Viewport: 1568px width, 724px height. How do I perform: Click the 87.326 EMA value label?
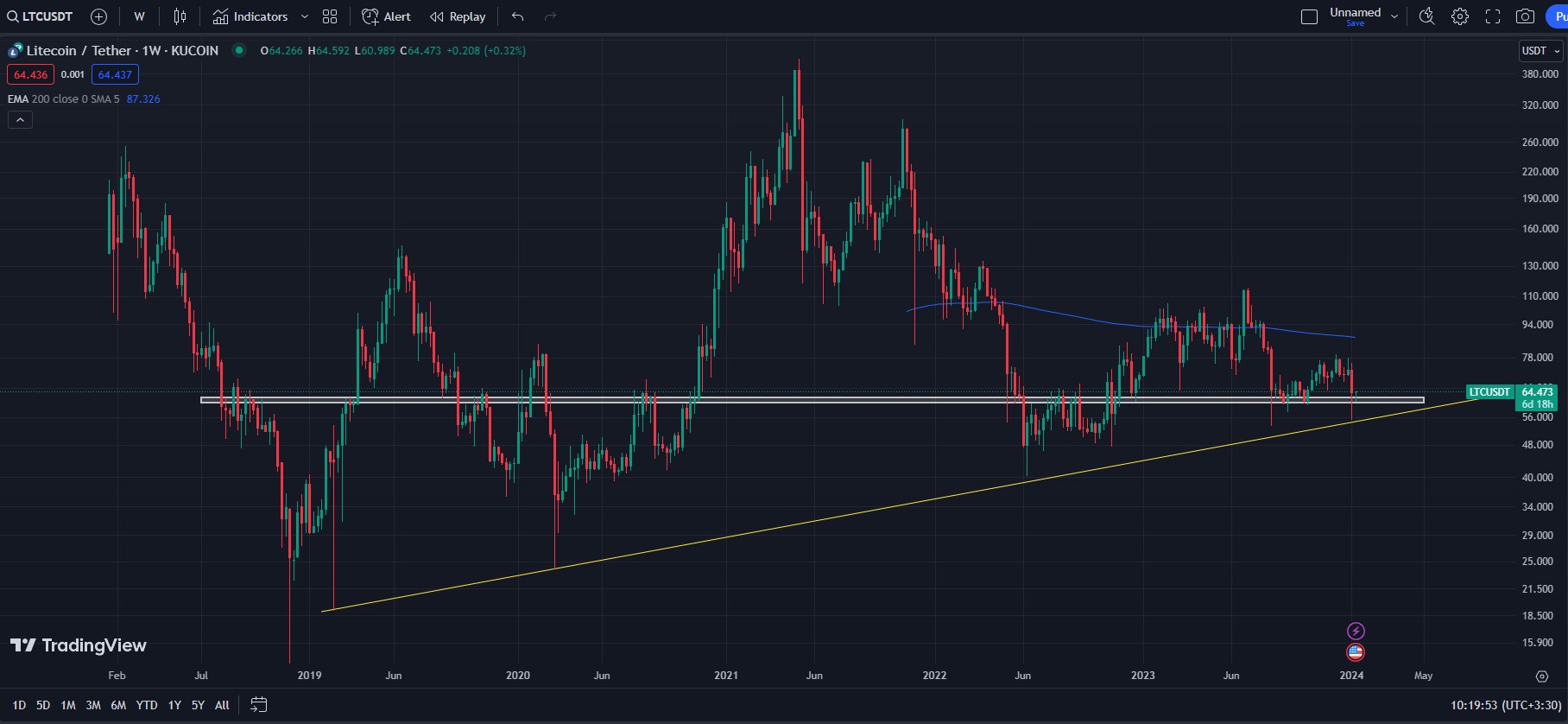[143, 99]
